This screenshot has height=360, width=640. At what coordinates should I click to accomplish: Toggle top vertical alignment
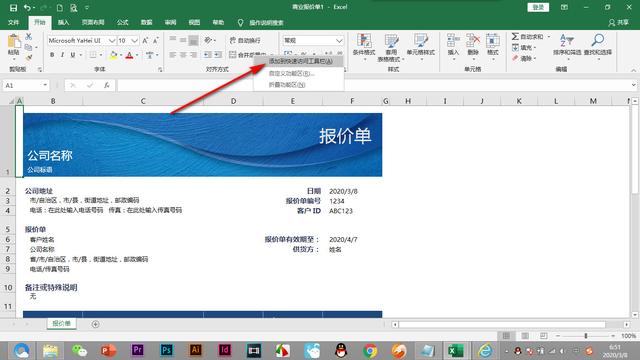tap(173, 40)
